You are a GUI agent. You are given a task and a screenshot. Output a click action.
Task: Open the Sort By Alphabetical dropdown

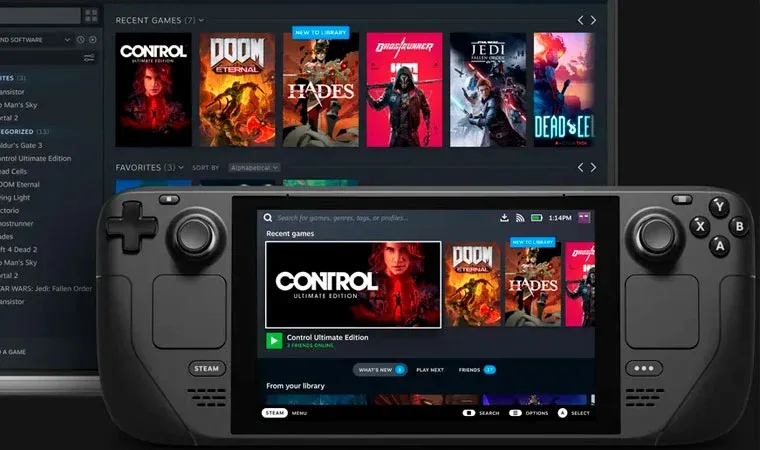pyautogui.click(x=254, y=168)
